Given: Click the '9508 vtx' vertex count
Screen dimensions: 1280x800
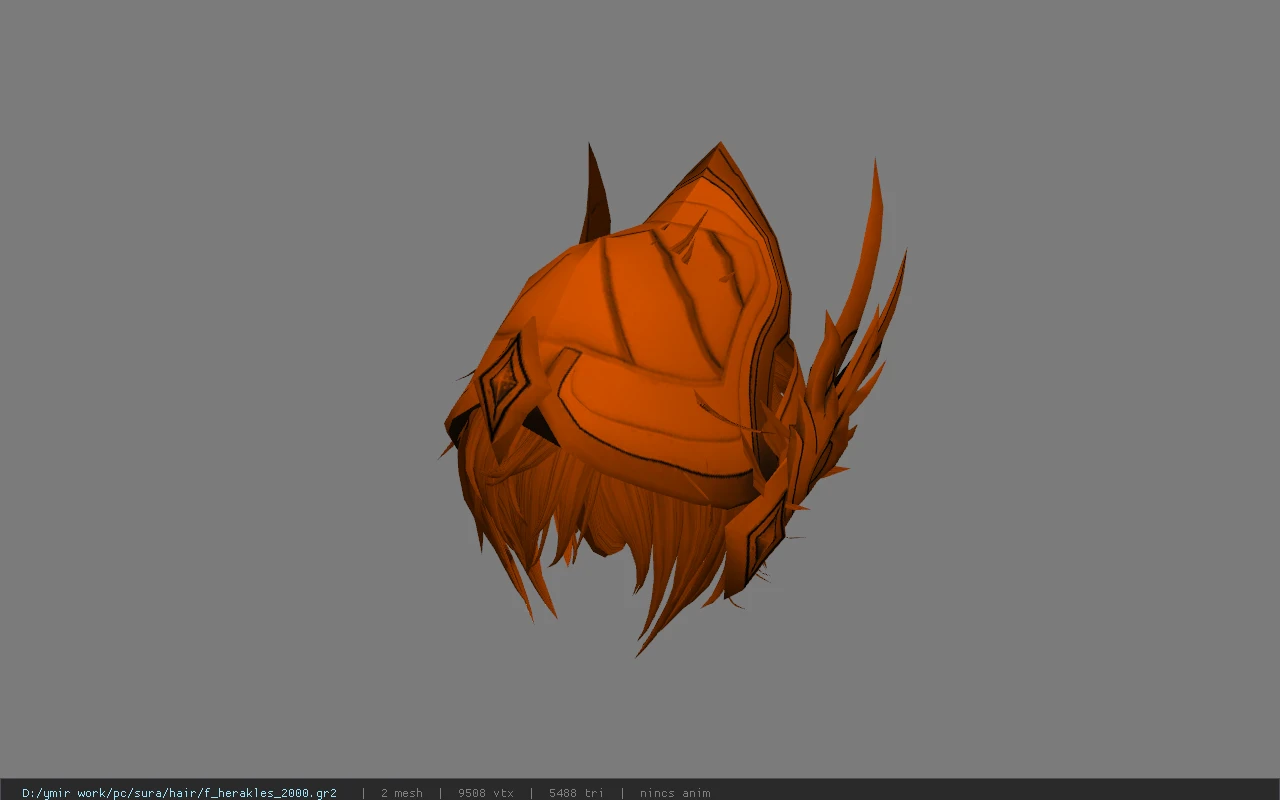Looking at the screenshot, I should point(486,793).
